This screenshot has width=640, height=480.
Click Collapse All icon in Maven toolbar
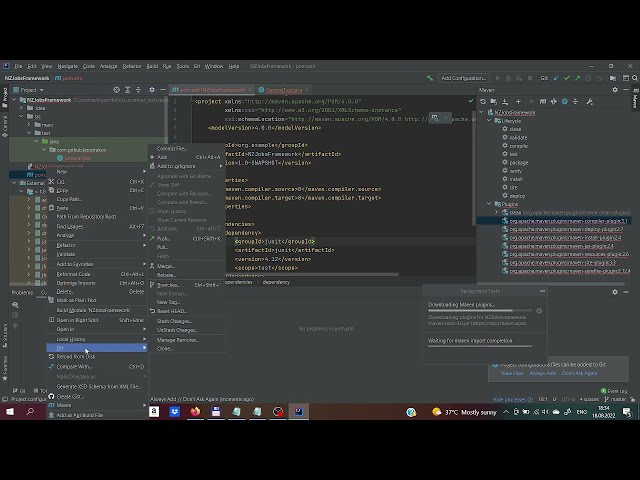coord(576,101)
